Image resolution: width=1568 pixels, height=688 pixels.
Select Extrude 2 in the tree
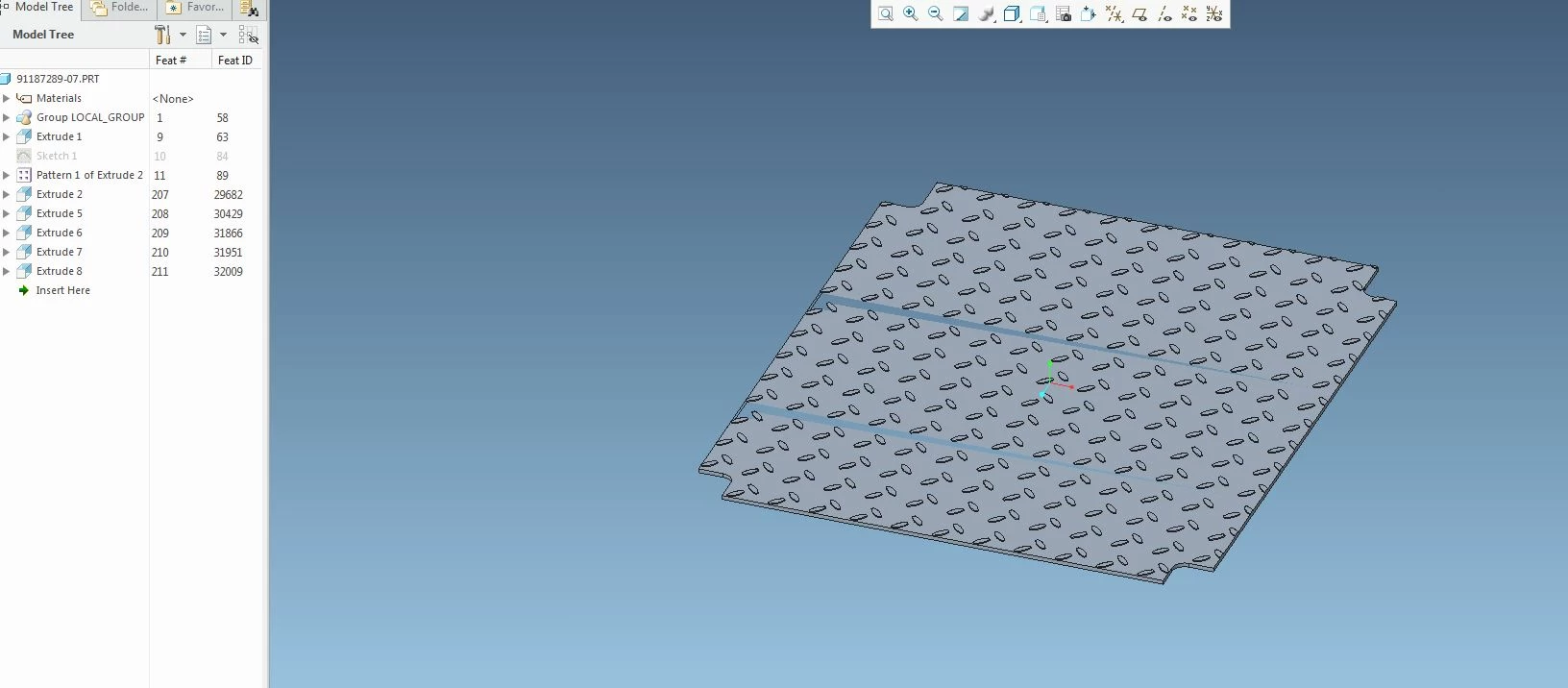(x=59, y=194)
